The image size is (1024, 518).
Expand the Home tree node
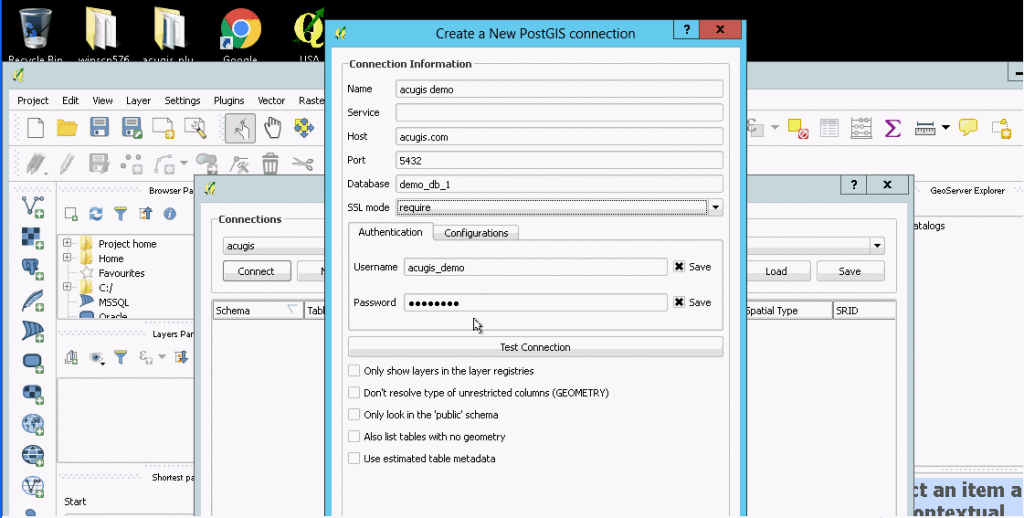pos(67,258)
